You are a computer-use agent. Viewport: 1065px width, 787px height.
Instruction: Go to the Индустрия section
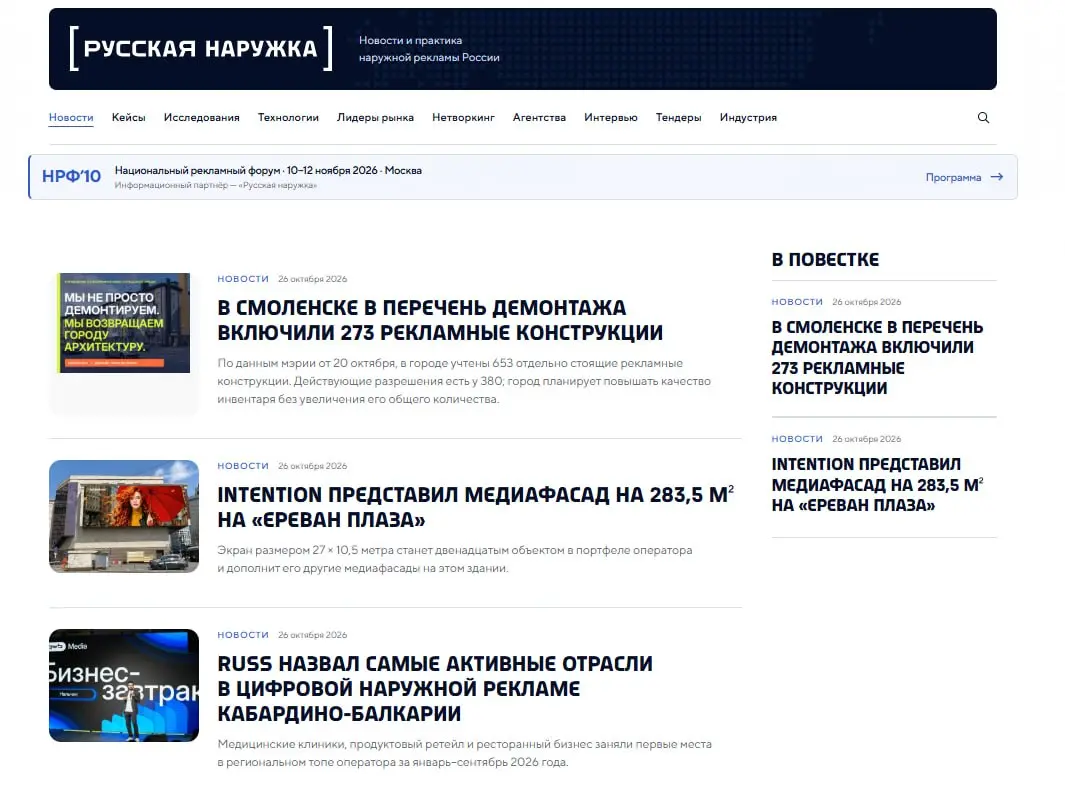[x=748, y=117]
